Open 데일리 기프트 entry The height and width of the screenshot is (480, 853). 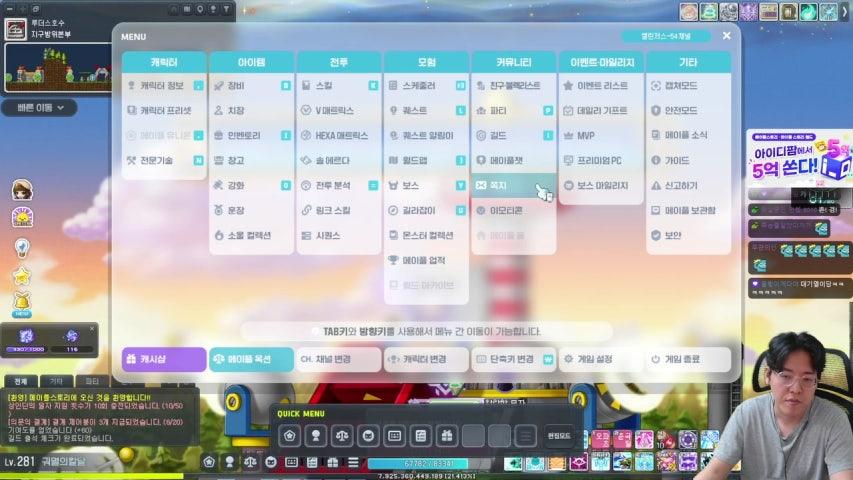point(601,110)
